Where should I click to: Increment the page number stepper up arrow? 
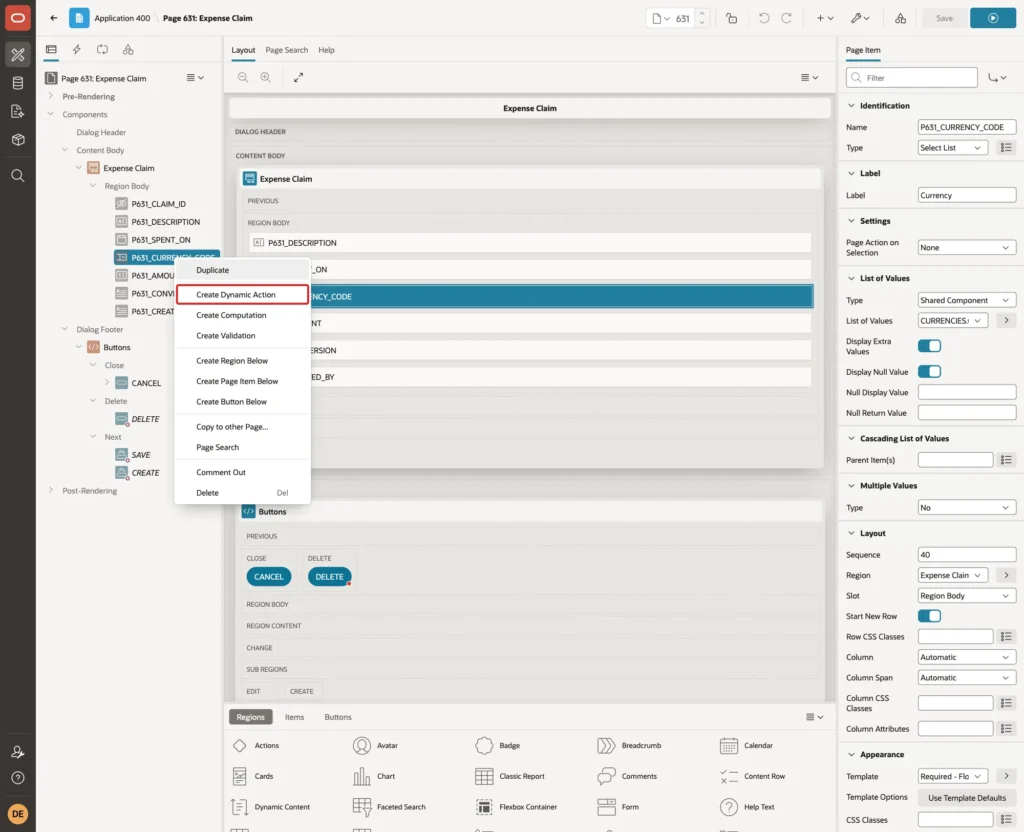click(x=702, y=13)
